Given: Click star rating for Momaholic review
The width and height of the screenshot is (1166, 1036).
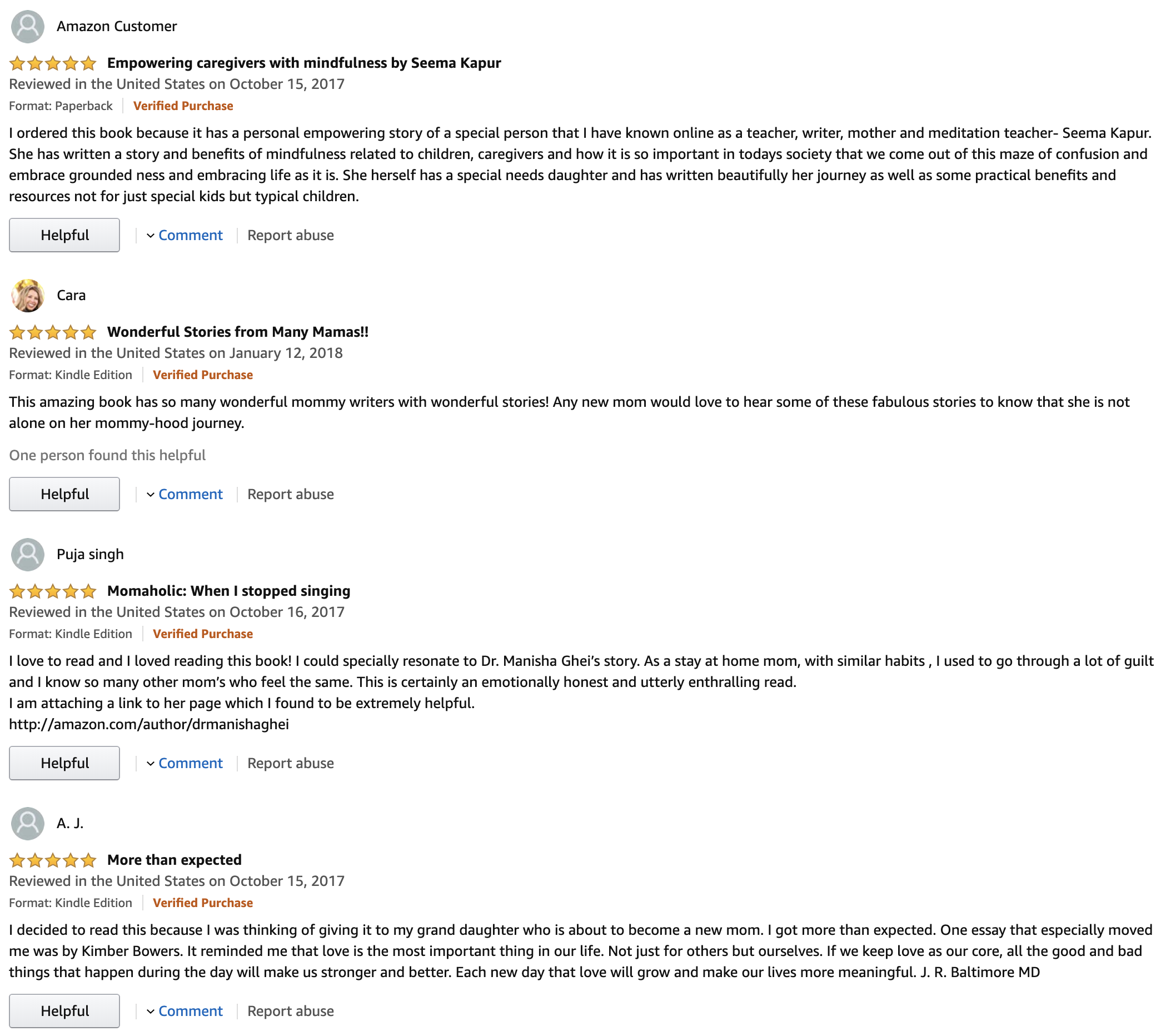Looking at the screenshot, I should pos(52,591).
